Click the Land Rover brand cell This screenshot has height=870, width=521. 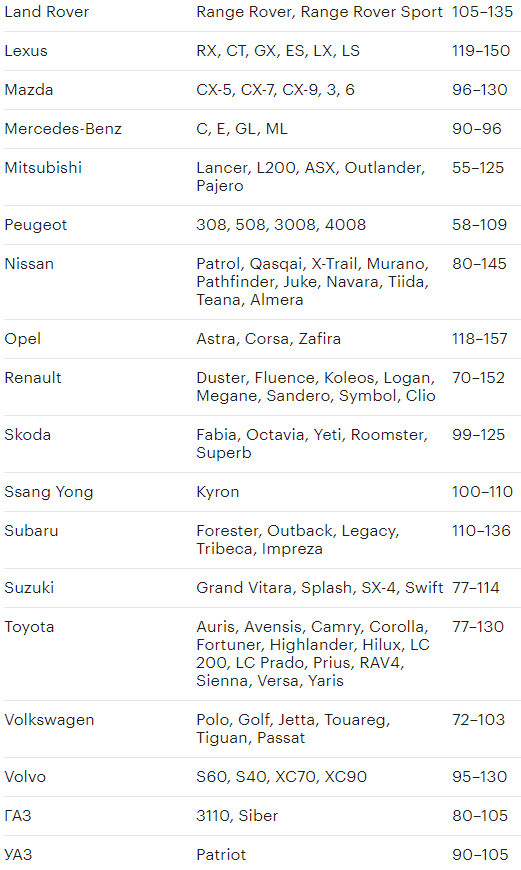click(47, 12)
